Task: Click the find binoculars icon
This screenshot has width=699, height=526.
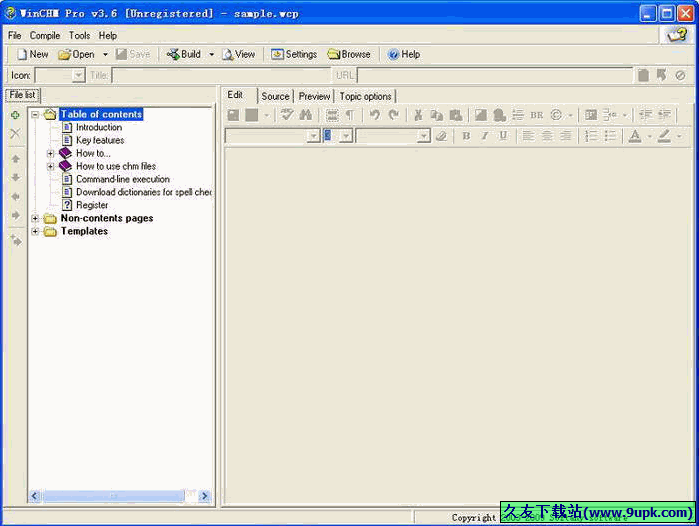Action: pyautogui.click(x=306, y=115)
